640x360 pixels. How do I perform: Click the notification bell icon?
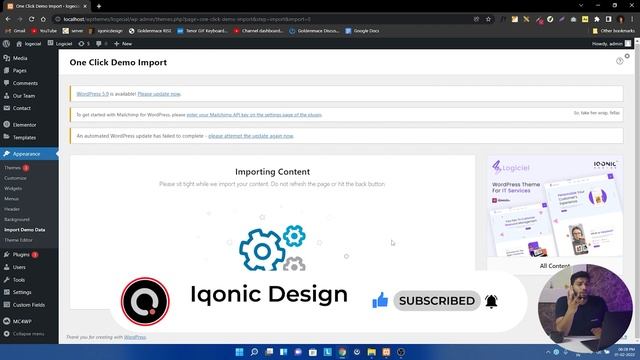coord(491,301)
